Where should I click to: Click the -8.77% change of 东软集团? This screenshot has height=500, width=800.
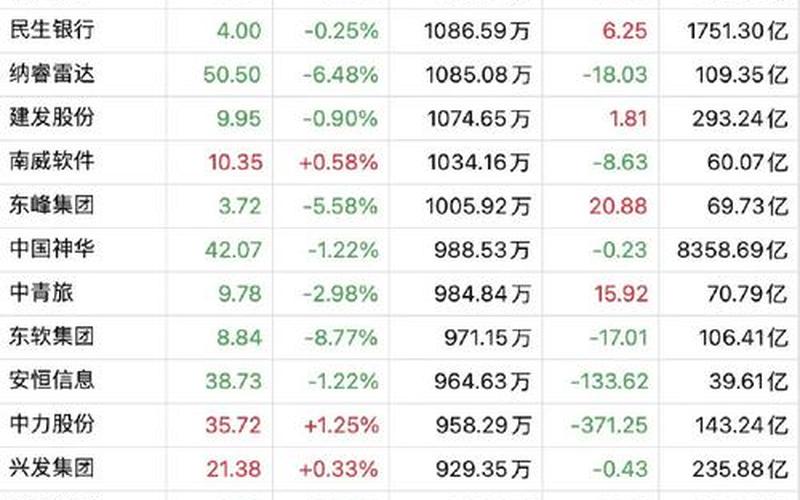click(341, 337)
